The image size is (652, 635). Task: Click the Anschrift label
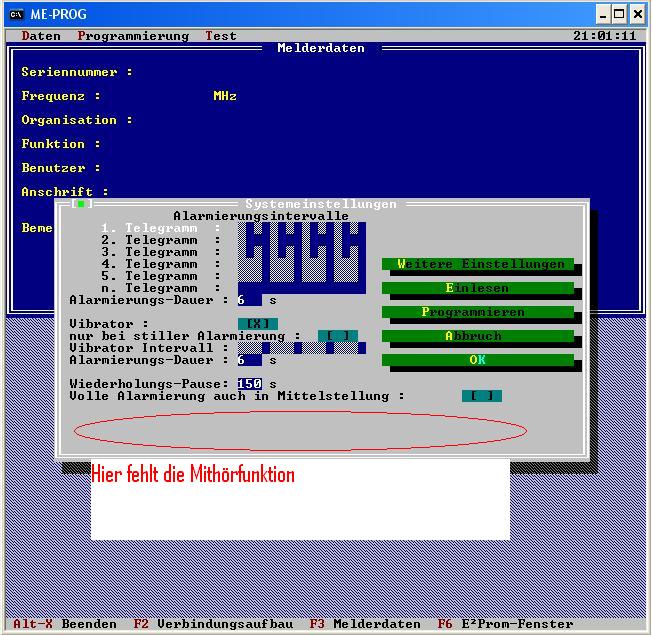tap(64, 192)
